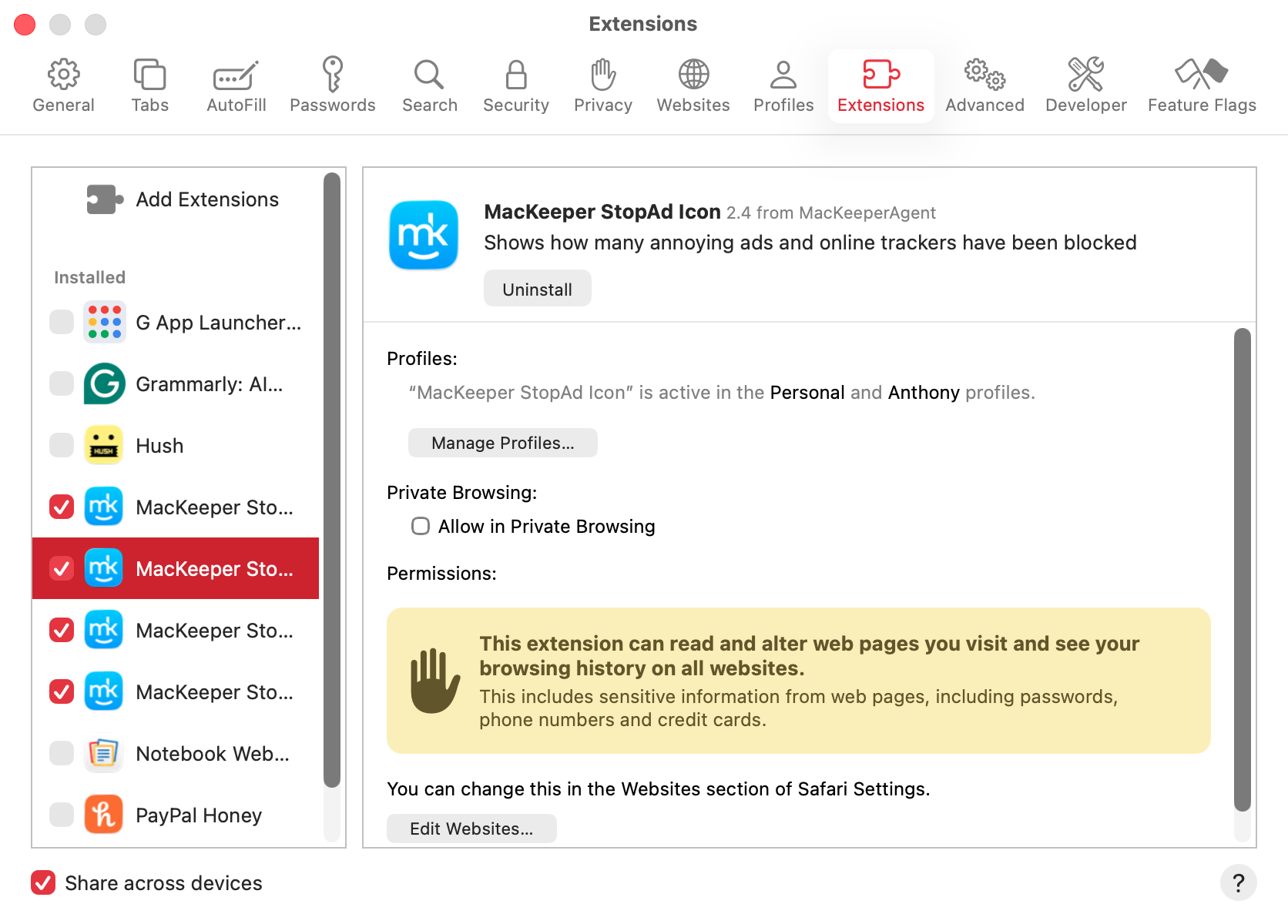This screenshot has width=1288, height=924.
Task: Select the Hush extension row
Action: tap(176, 445)
